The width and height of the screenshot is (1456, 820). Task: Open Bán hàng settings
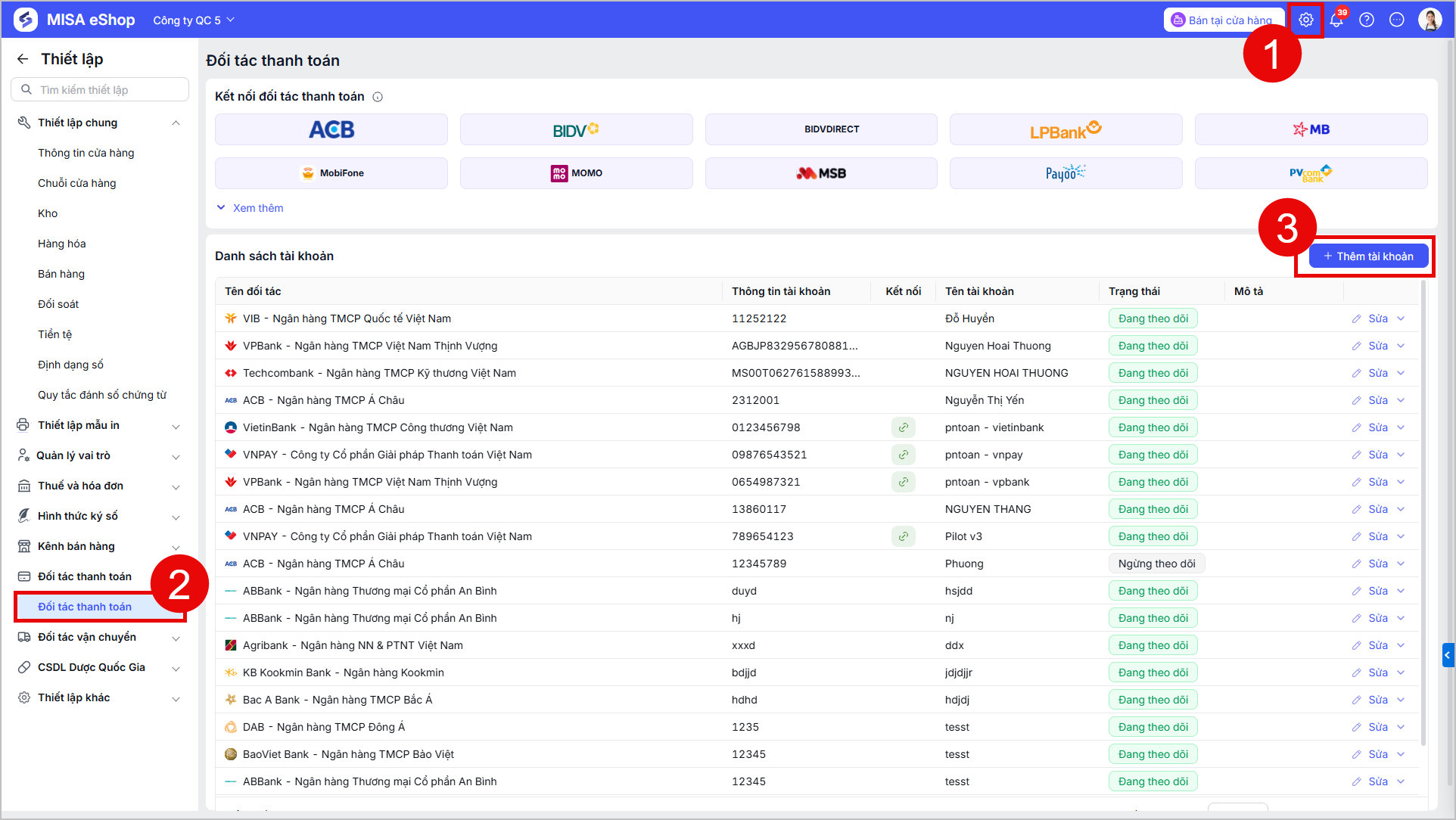tap(61, 274)
